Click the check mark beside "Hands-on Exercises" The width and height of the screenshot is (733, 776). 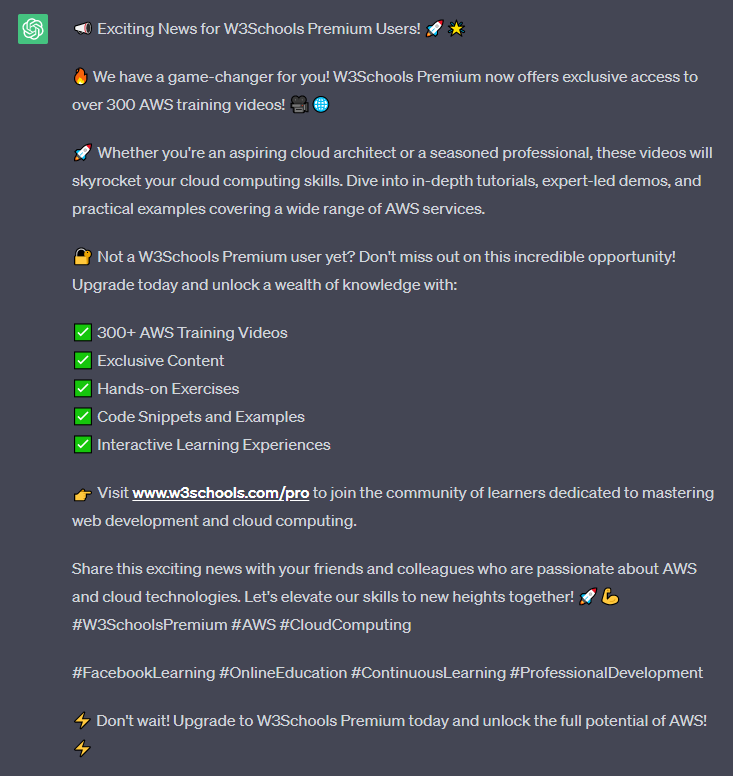(82, 389)
